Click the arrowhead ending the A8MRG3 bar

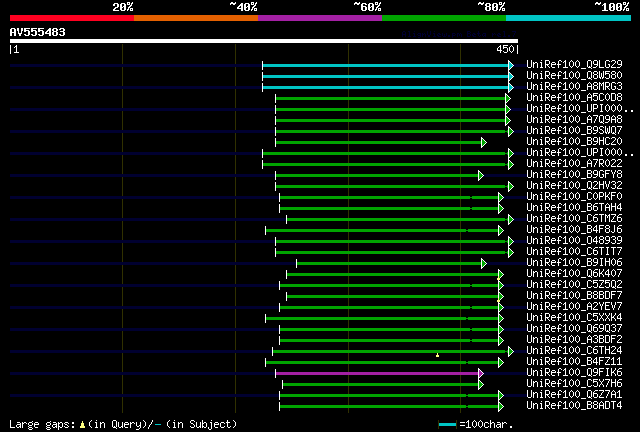coord(511,87)
